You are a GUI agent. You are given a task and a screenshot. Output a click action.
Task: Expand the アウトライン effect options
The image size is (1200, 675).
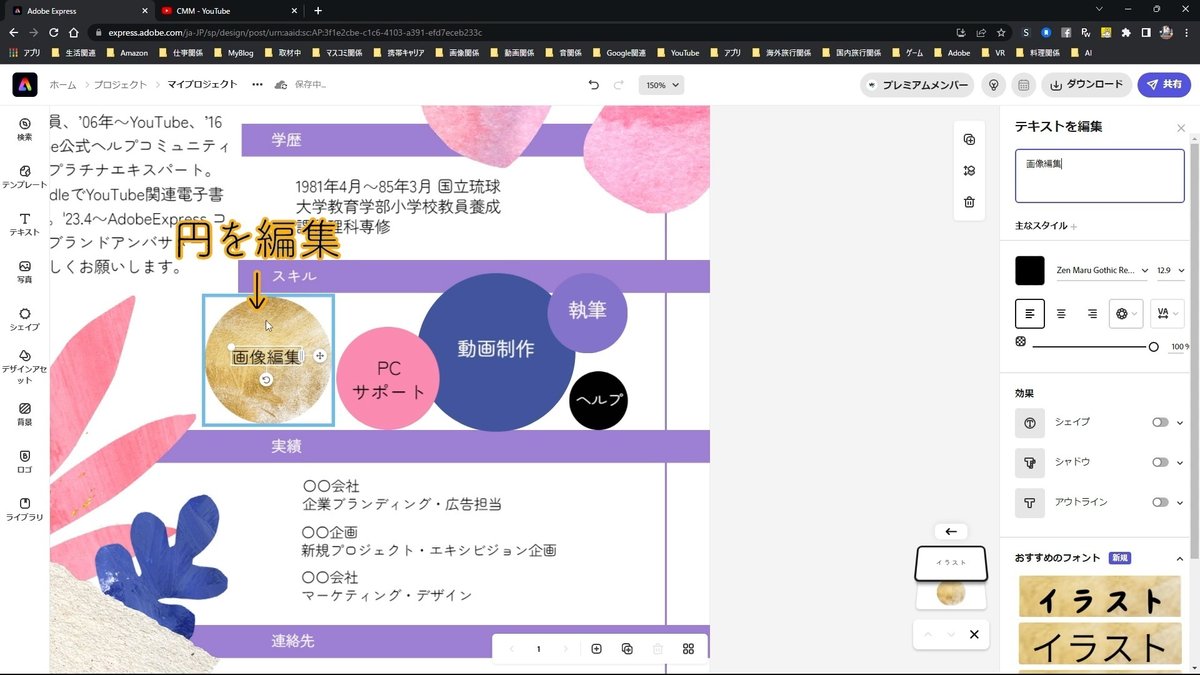(1180, 502)
